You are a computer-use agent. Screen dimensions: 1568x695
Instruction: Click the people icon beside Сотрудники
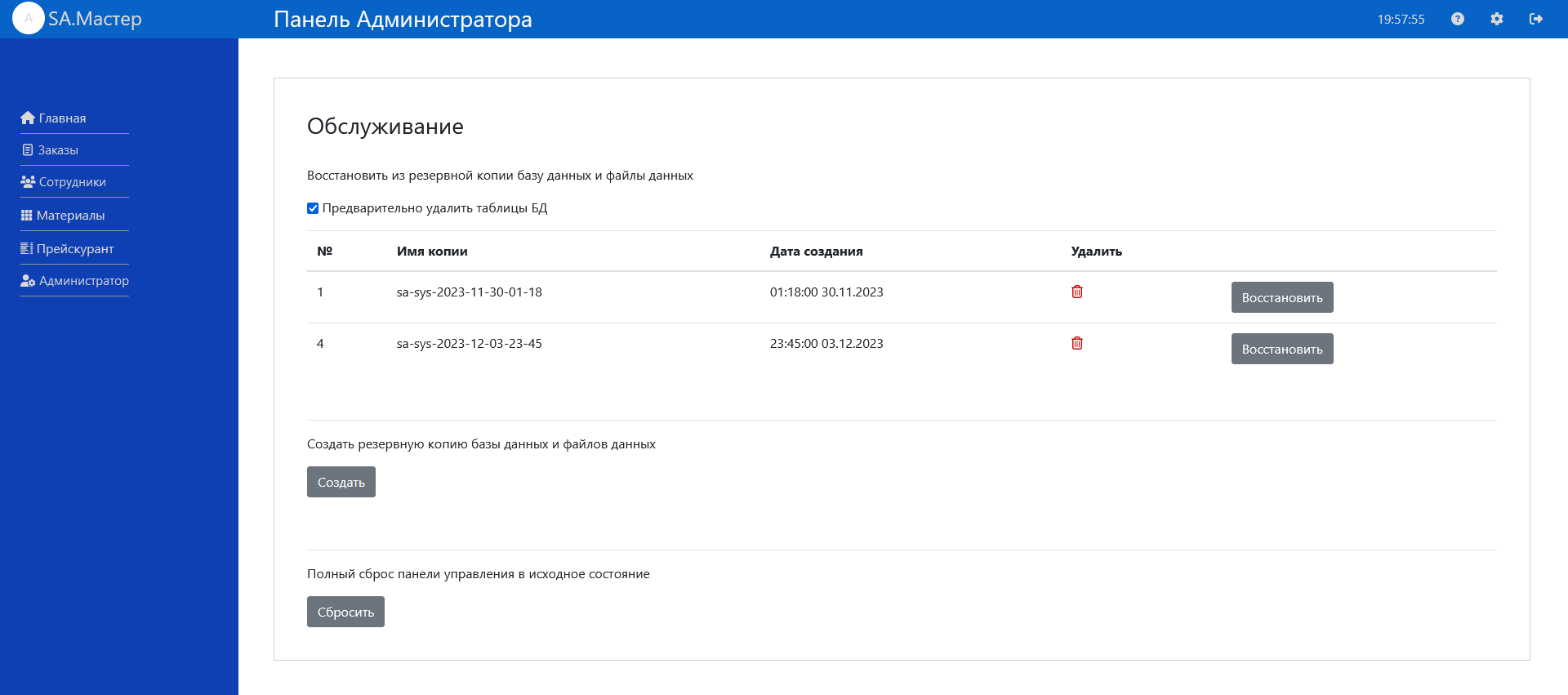point(28,181)
